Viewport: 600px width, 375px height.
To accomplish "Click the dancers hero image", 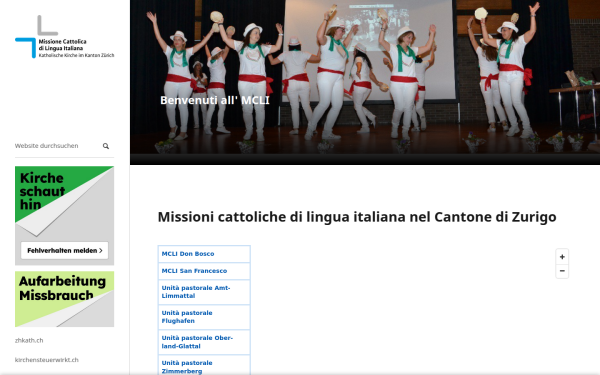I will (365, 82).
